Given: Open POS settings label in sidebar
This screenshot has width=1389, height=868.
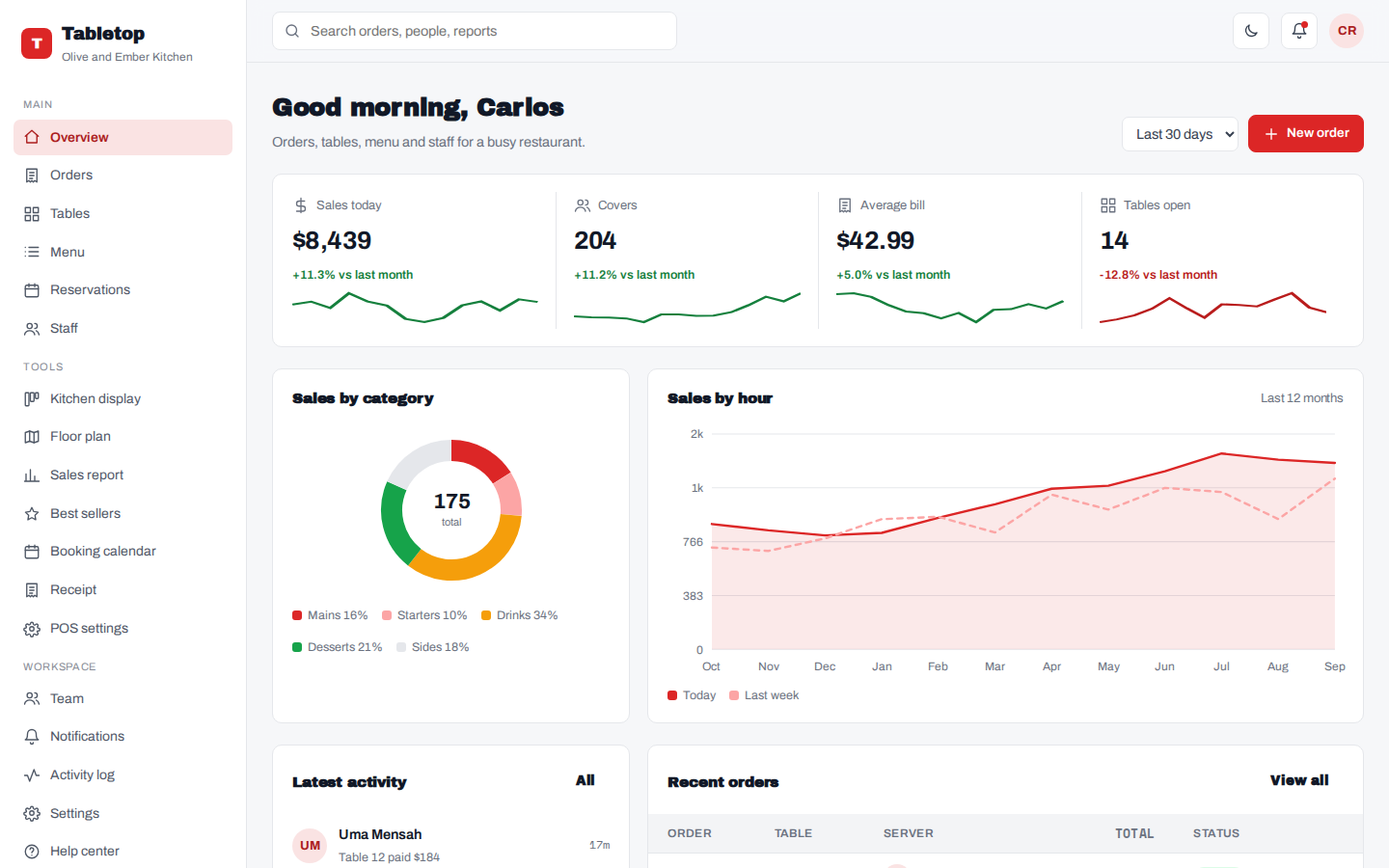Looking at the screenshot, I should coord(89,629).
